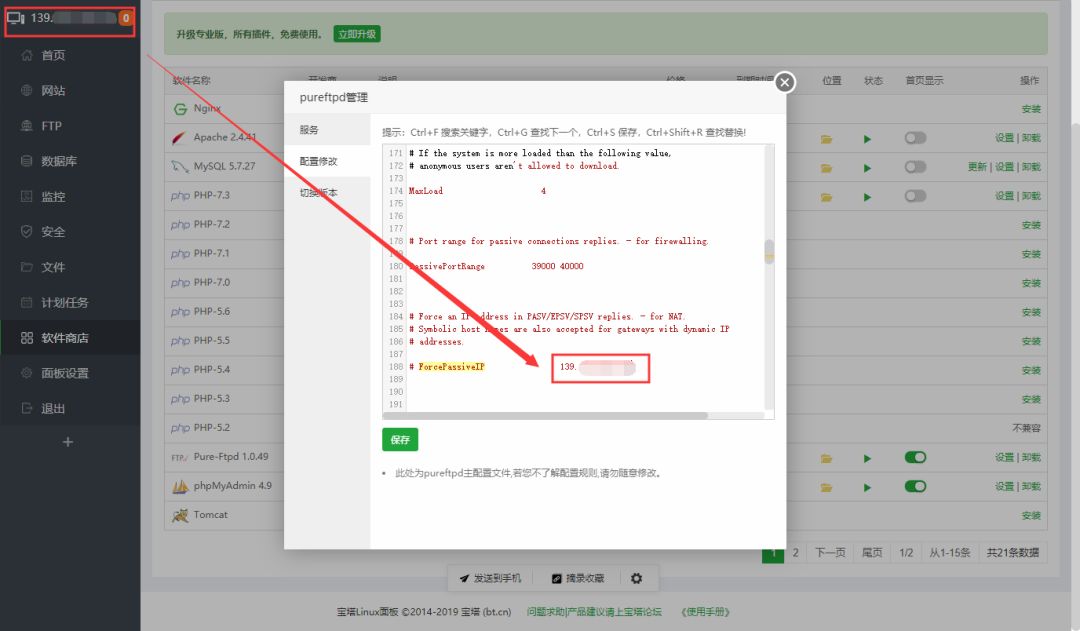
Task: Click the 保存 save button
Action: click(400, 439)
